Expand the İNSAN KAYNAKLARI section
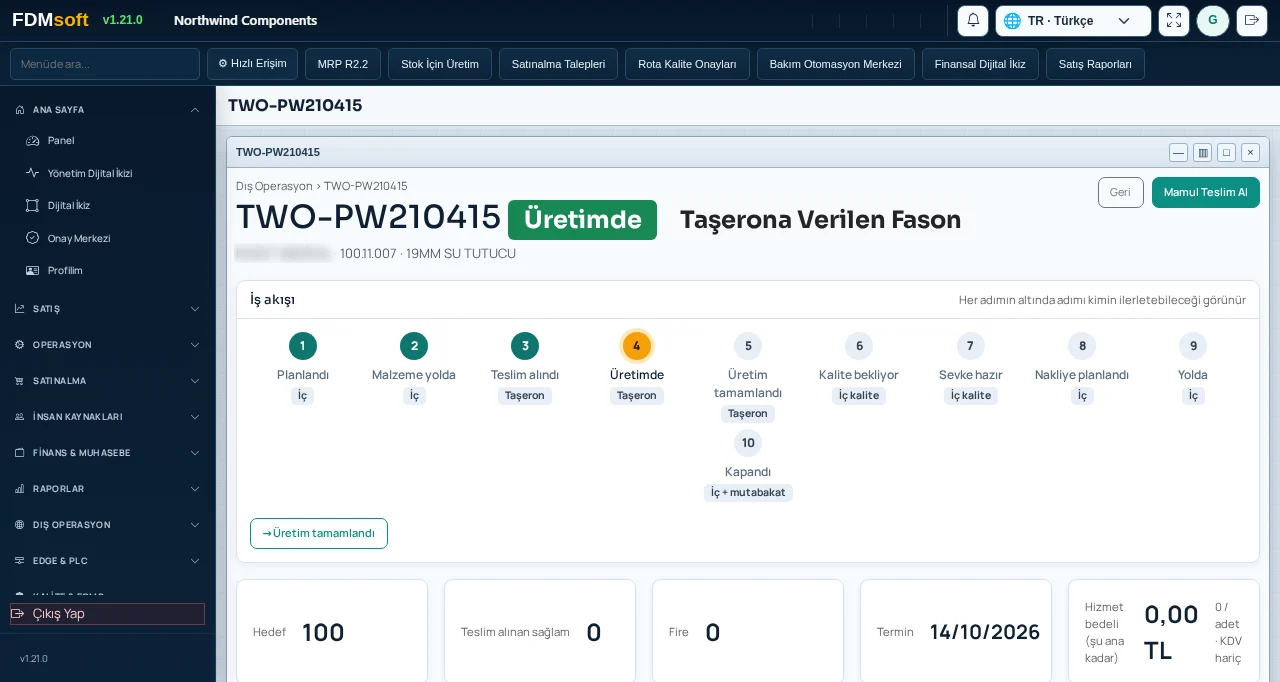This screenshot has height=682, width=1280. [x=107, y=417]
